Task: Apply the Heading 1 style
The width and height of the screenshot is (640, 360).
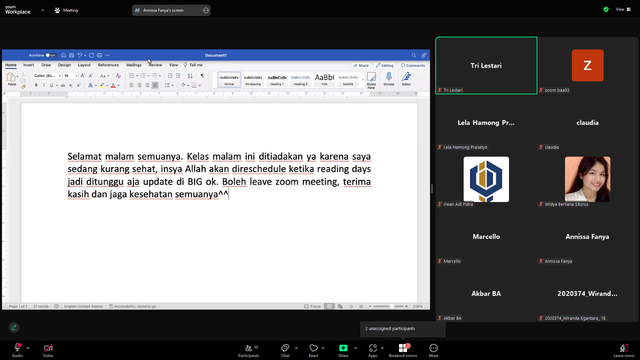Action: 277,80
